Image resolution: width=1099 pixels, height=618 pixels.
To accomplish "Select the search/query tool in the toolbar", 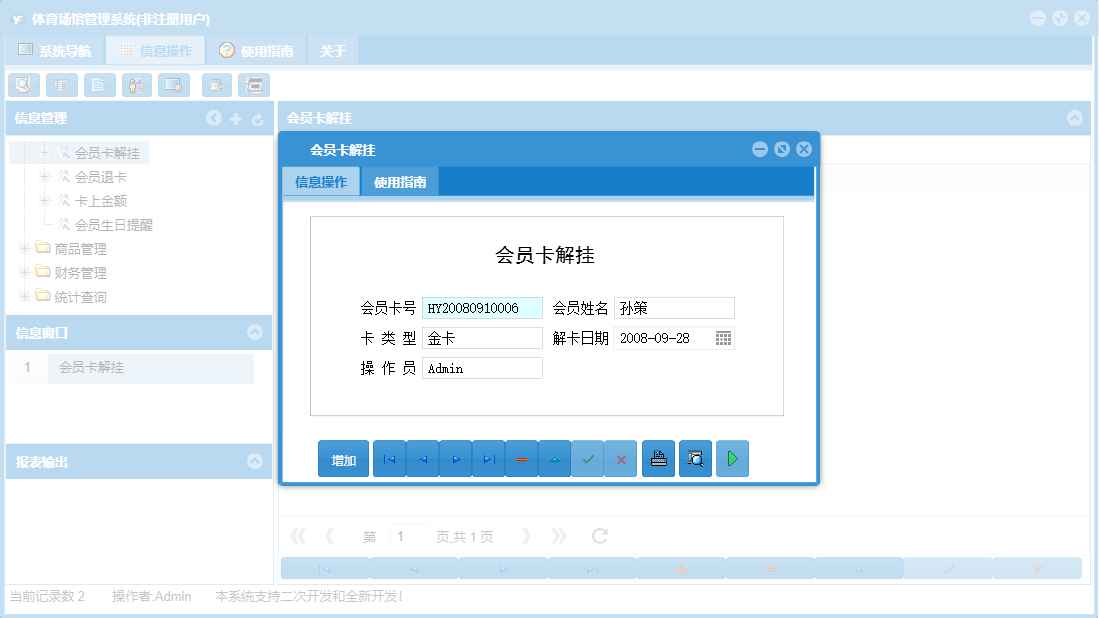I will 23,85.
